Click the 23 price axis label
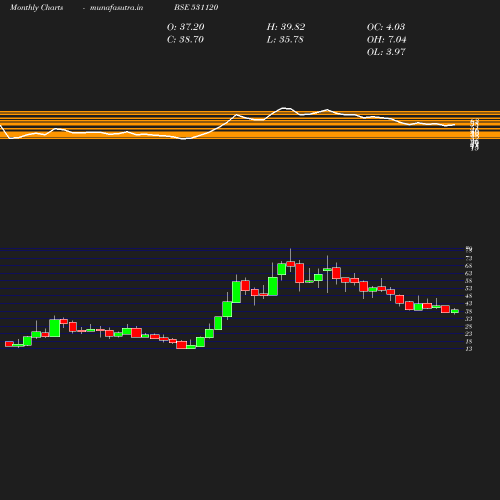Screen dimensions: 500x500 (469, 334)
